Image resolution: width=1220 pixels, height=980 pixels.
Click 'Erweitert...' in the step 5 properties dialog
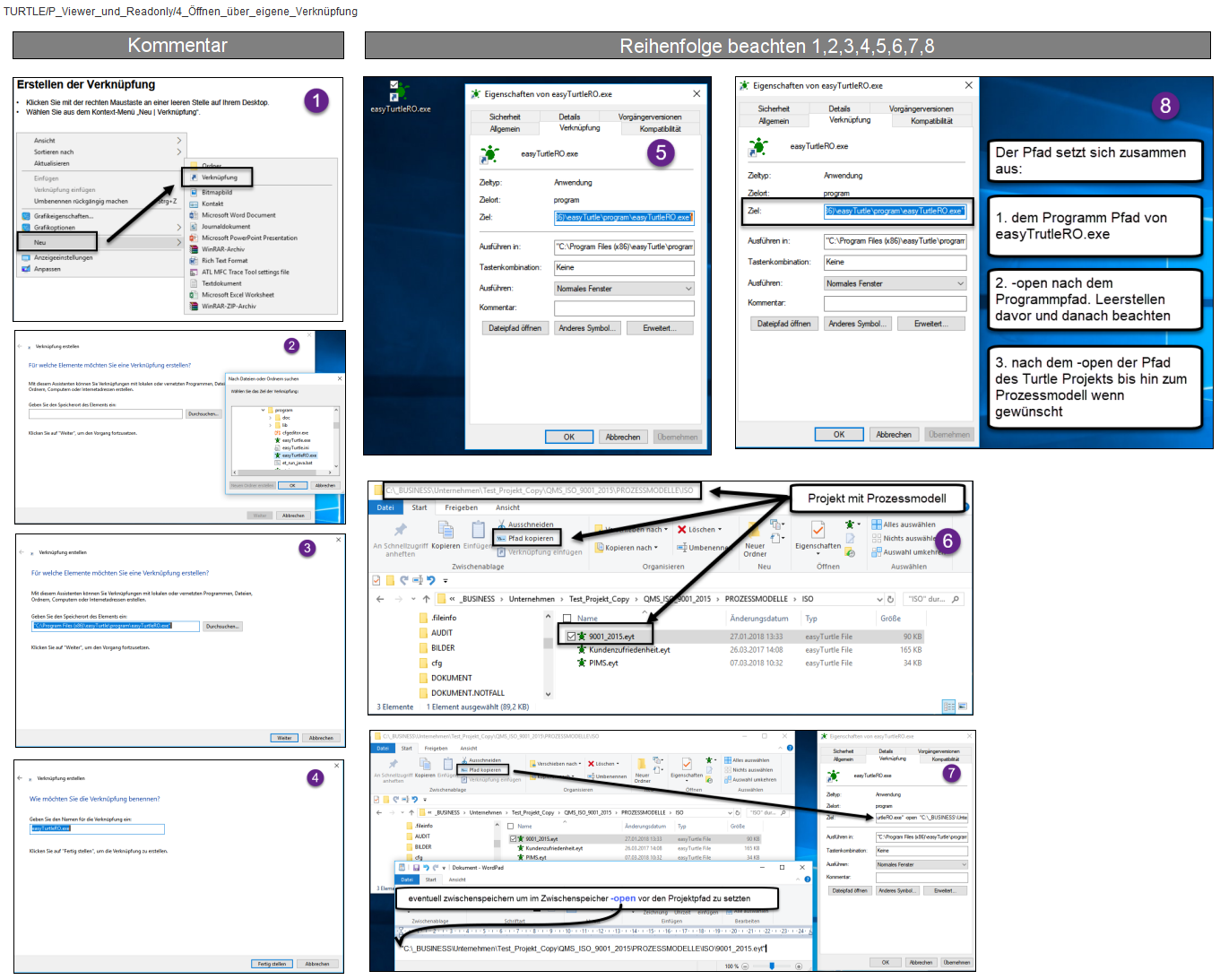tap(660, 328)
